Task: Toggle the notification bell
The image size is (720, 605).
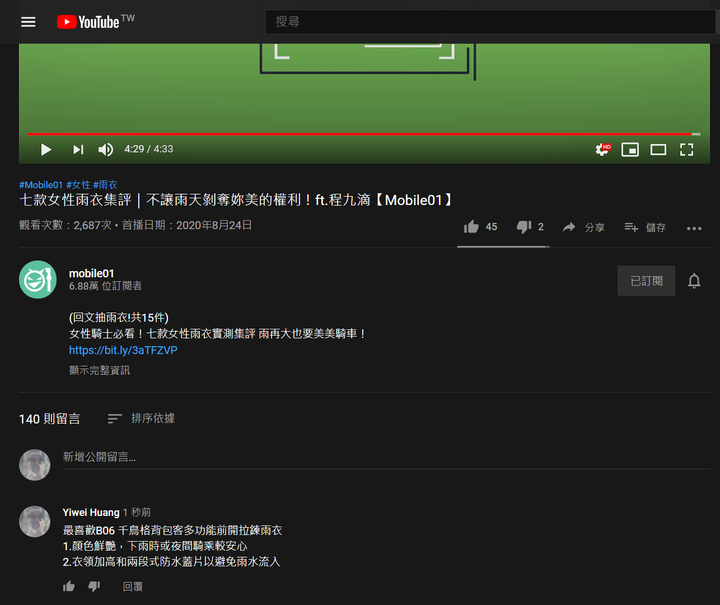Action: [x=694, y=280]
